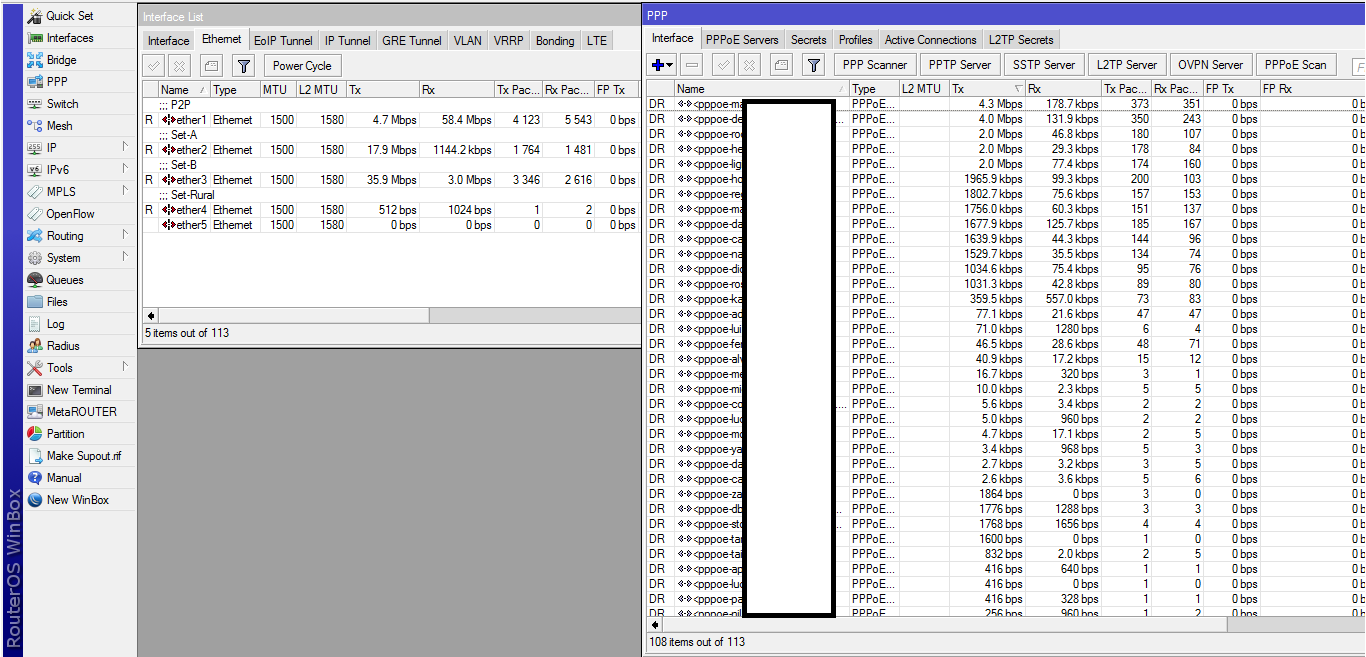Image resolution: width=1366 pixels, height=657 pixels.
Task: Click the Power Cycle button
Action: [302, 66]
